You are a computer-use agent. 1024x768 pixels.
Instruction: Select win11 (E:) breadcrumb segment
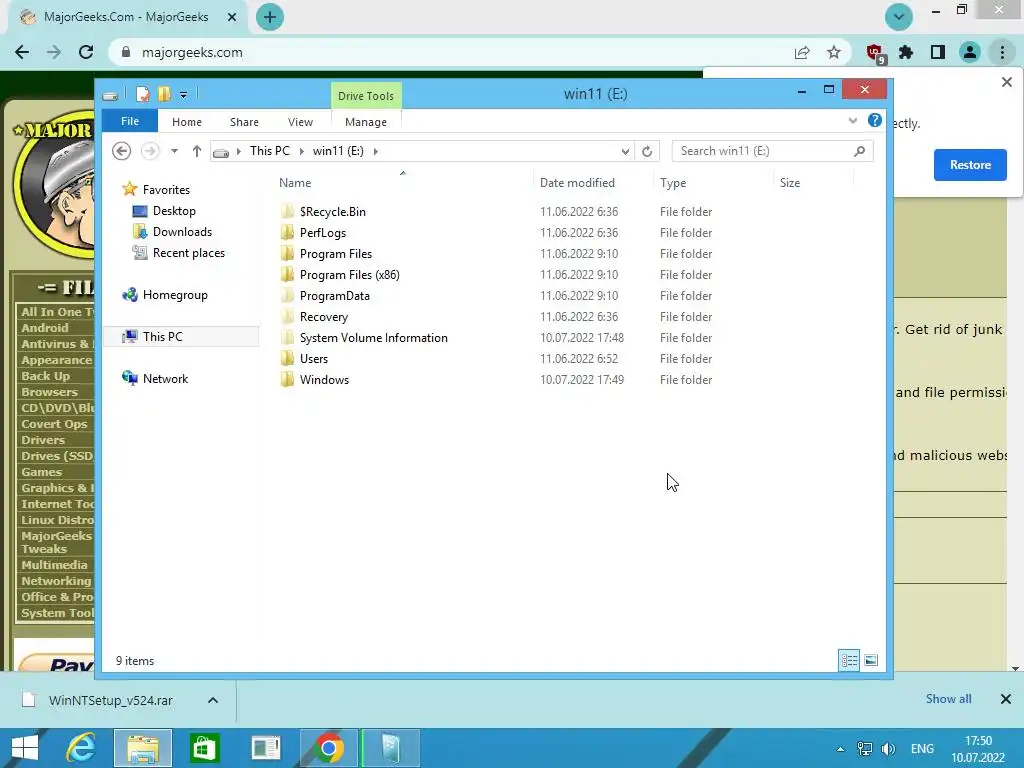click(338, 151)
